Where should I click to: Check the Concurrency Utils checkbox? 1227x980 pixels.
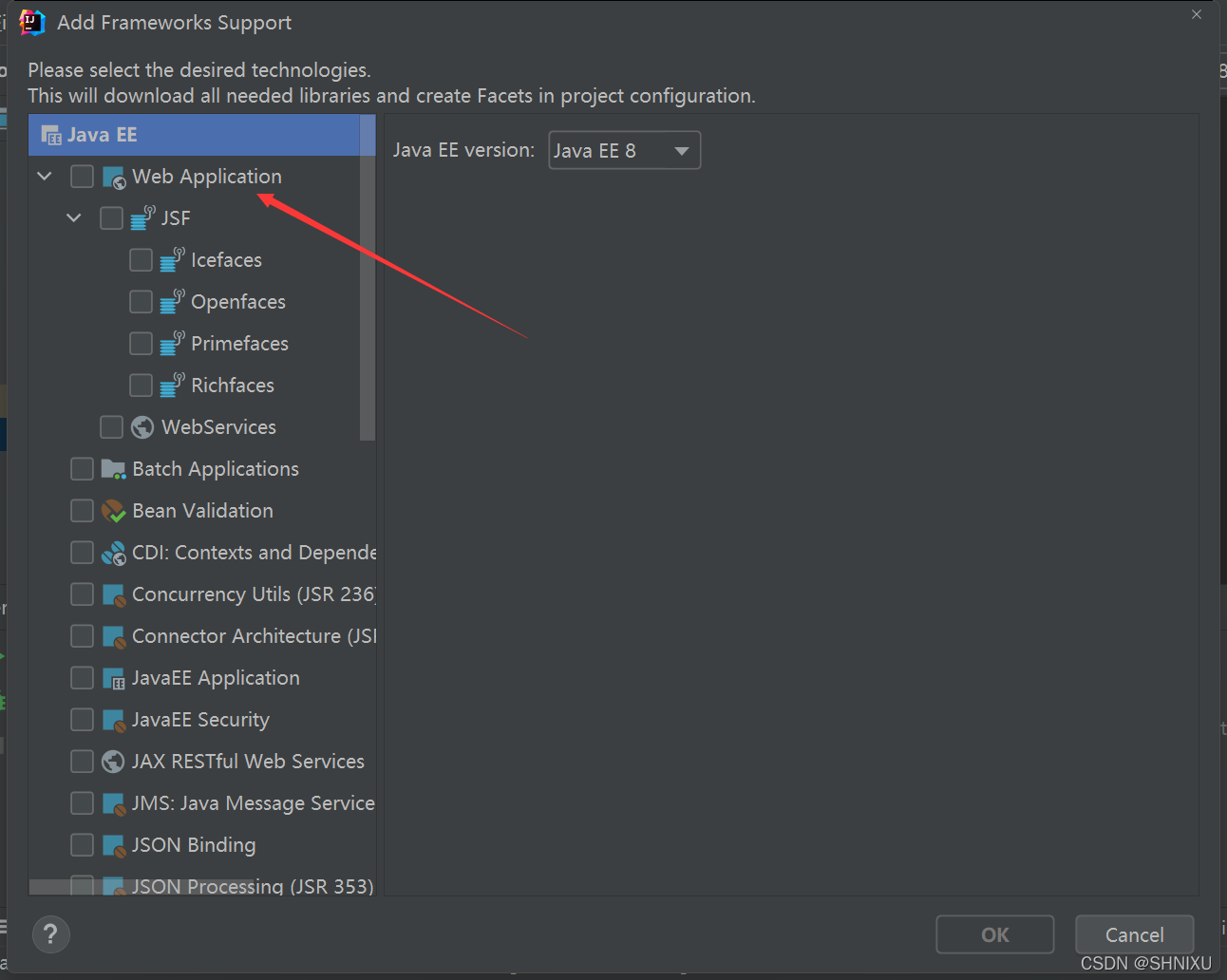[83, 594]
